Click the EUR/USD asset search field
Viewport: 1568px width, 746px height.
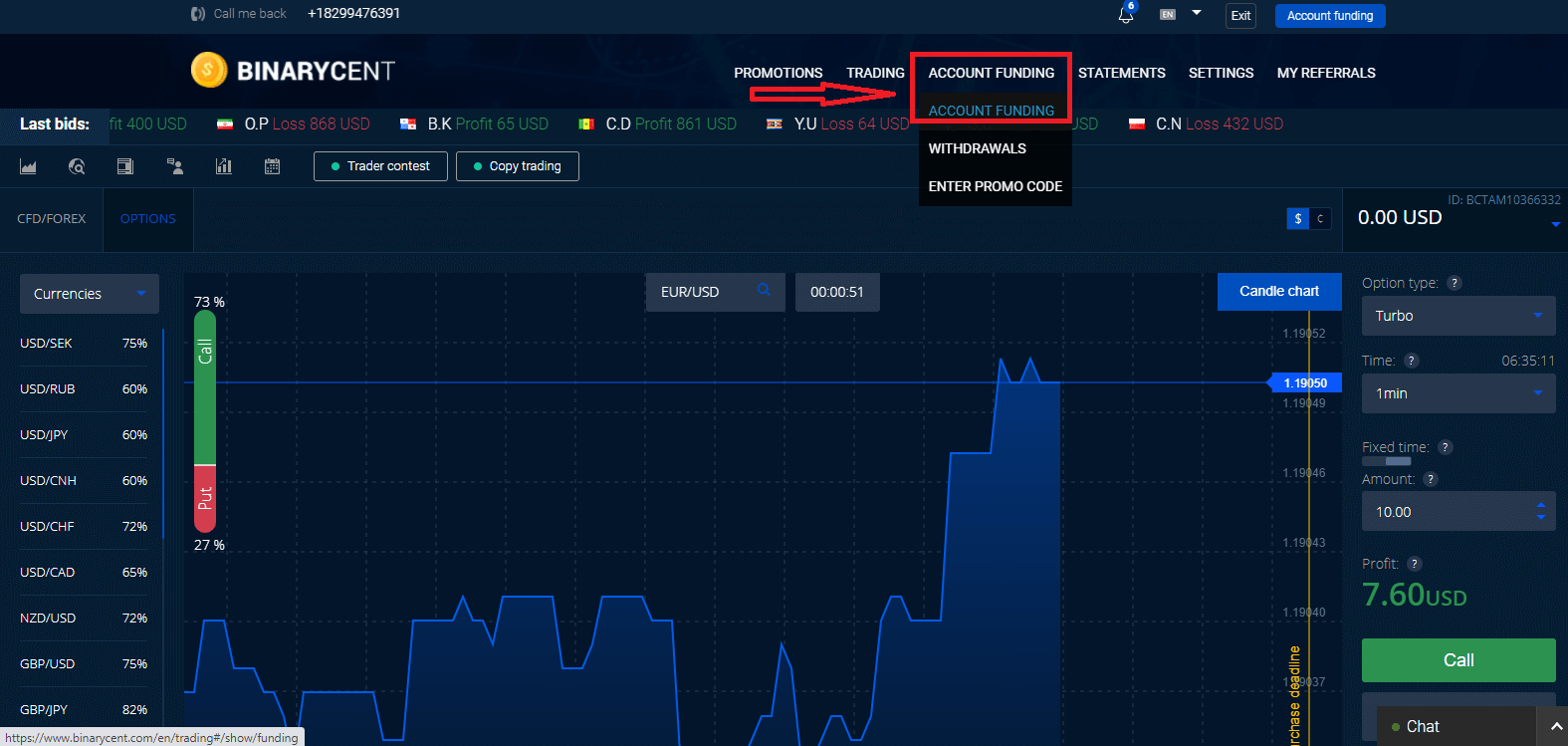pyautogui.click(x=715, y=292)
